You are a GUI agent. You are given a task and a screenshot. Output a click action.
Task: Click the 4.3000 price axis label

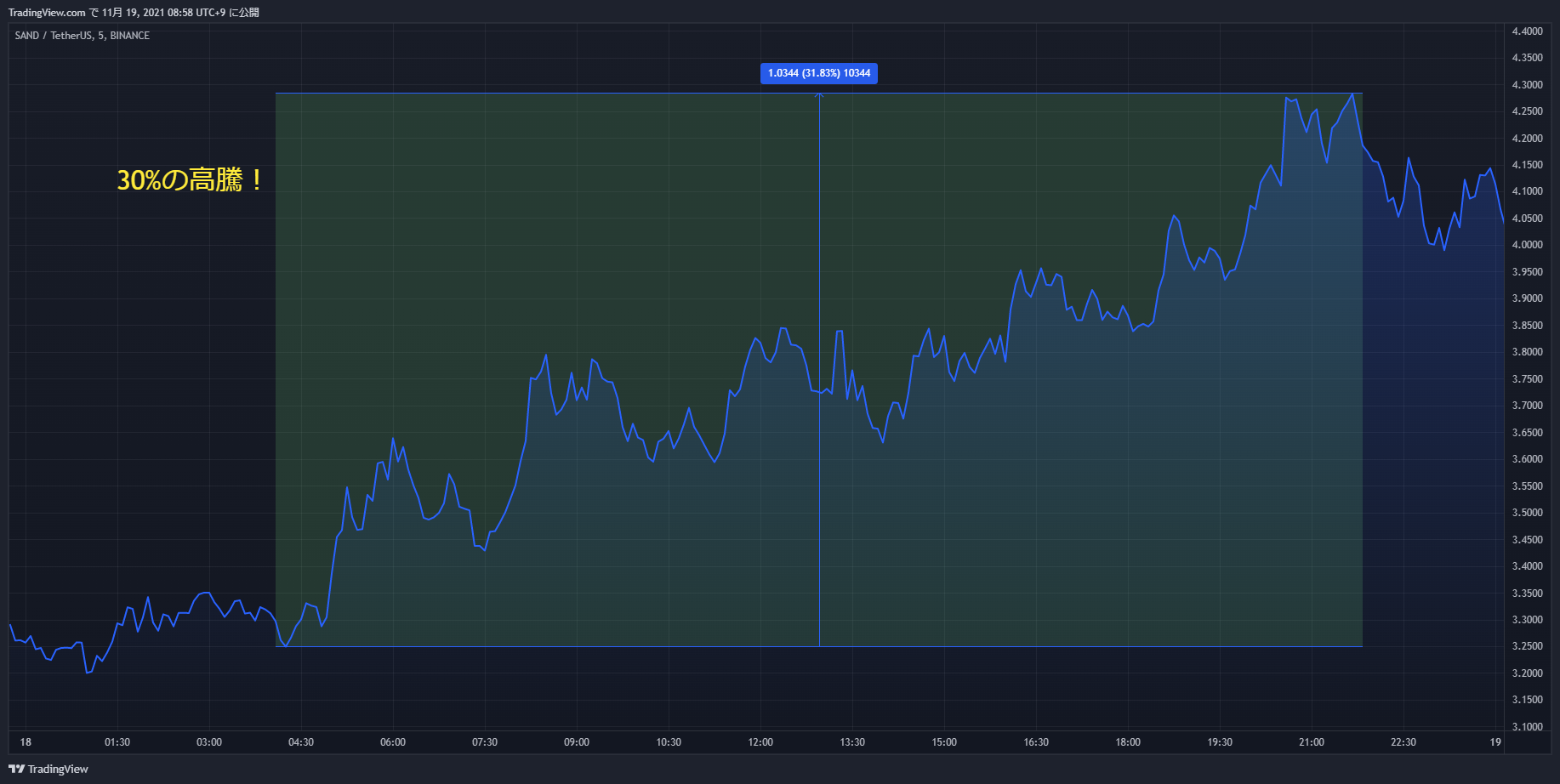coord(1527,85)
